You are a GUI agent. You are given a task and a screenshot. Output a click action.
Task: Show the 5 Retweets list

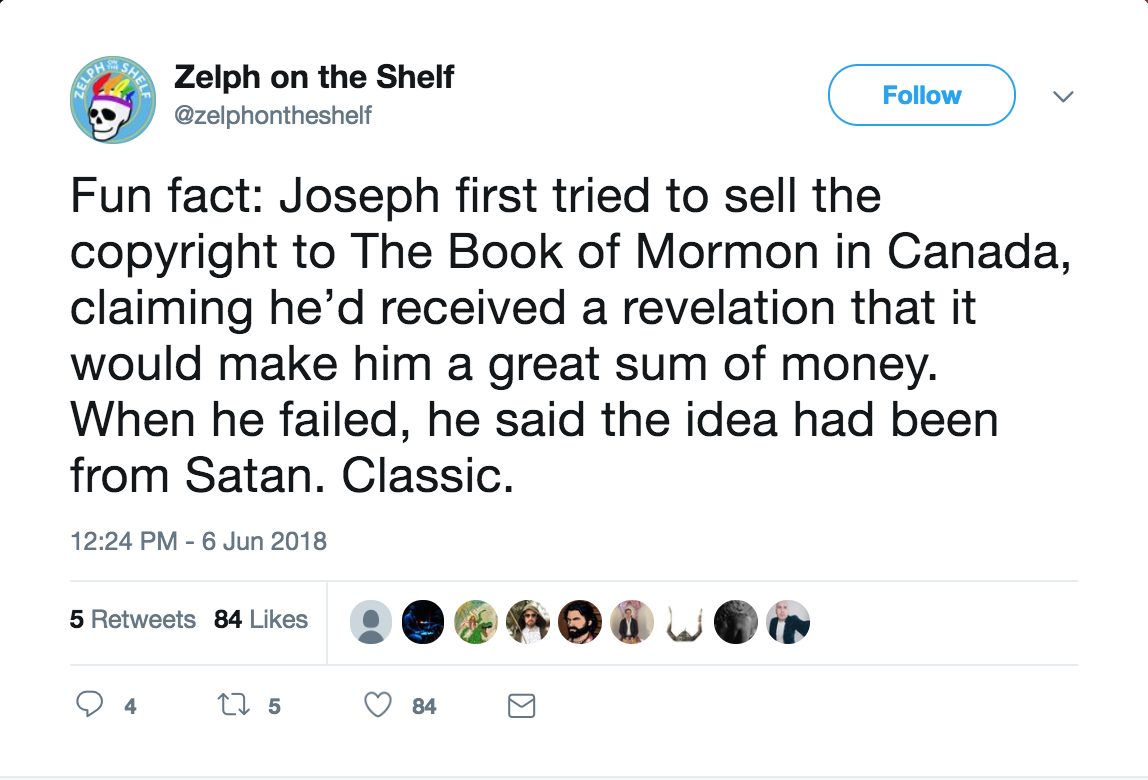click(133, 620)
